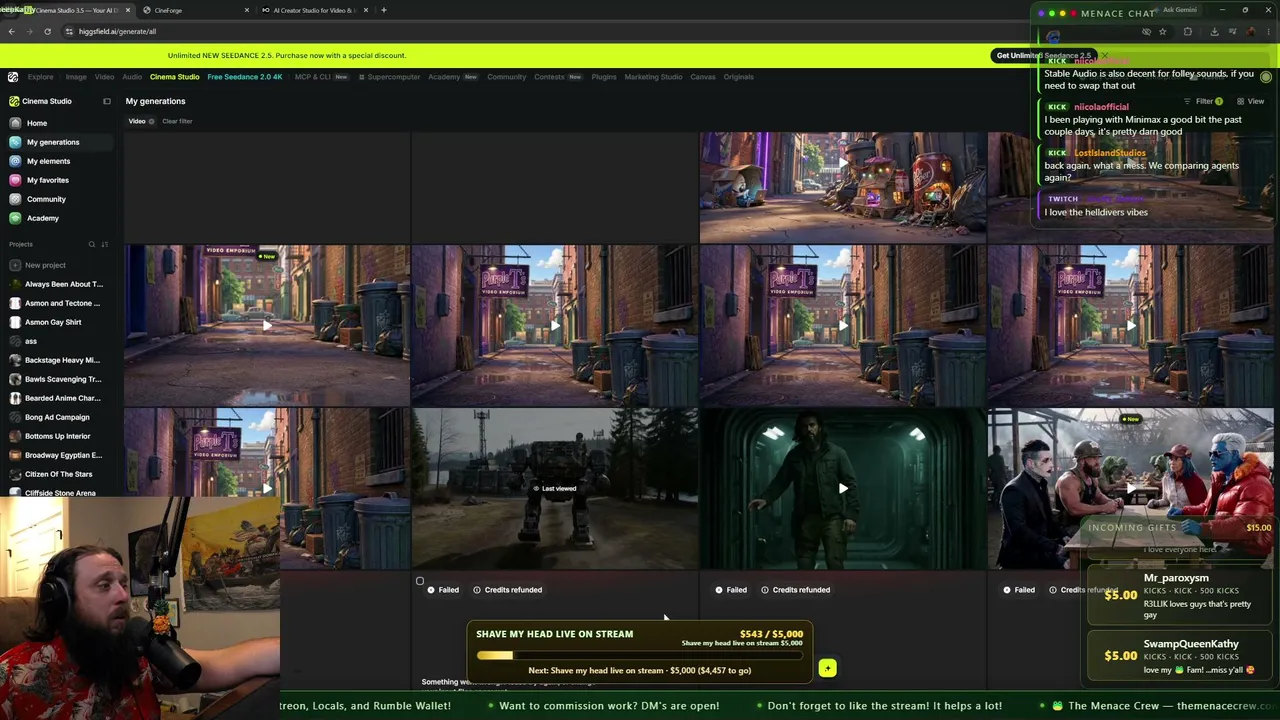Switch to the CineForge tab
Image resolution: width=1280 pixels, height=720 pixels.
tap(195, 10)
